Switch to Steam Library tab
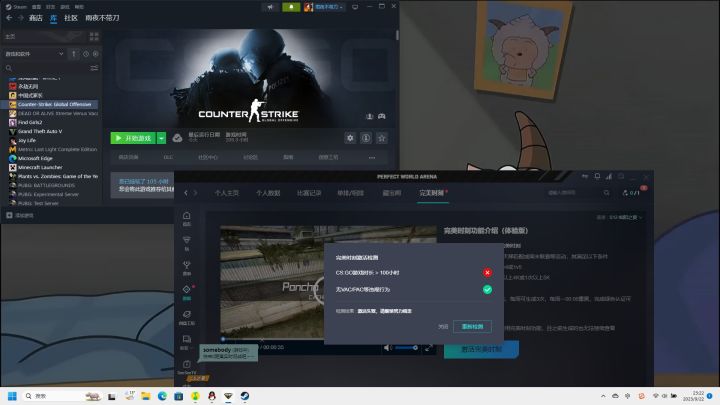The height and width of the screenshot is (405, 720). click(x=54, y=18)
